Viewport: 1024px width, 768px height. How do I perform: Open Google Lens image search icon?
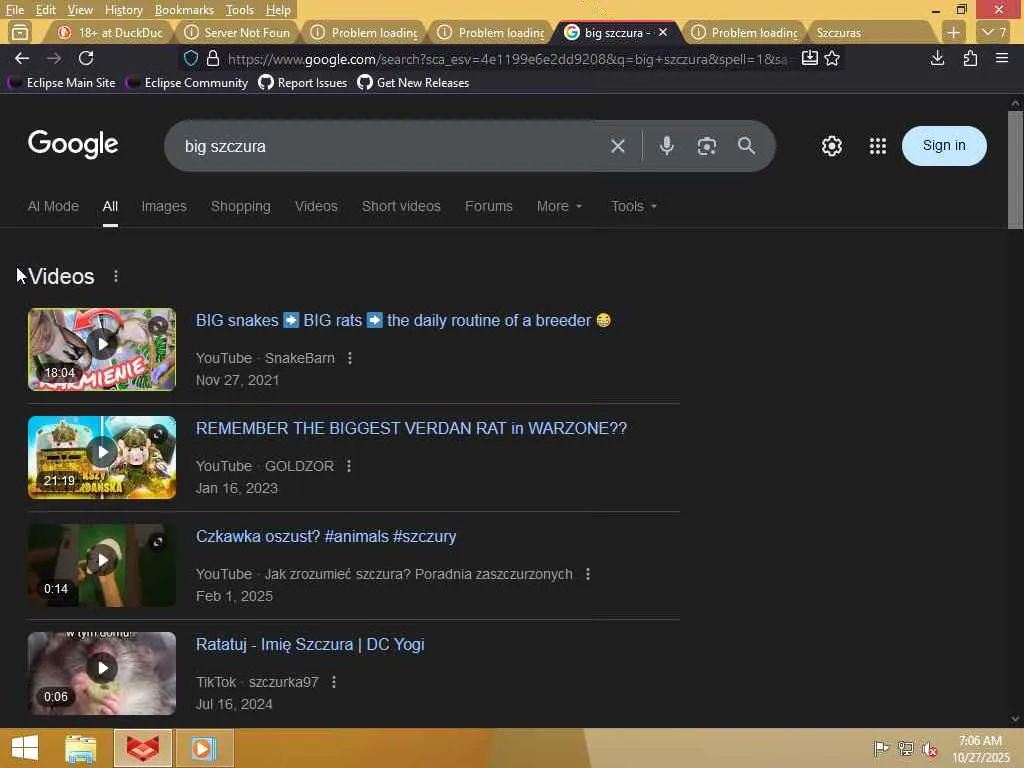707,146
